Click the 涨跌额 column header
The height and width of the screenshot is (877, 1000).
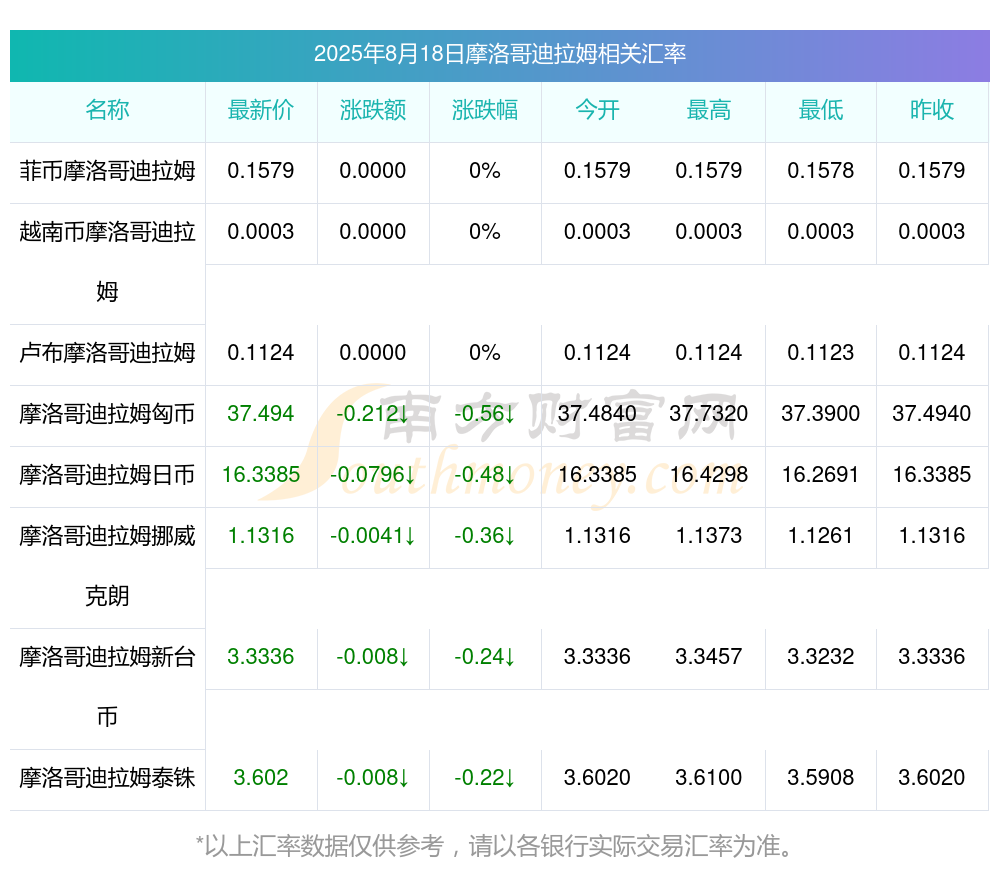point(373,110)
